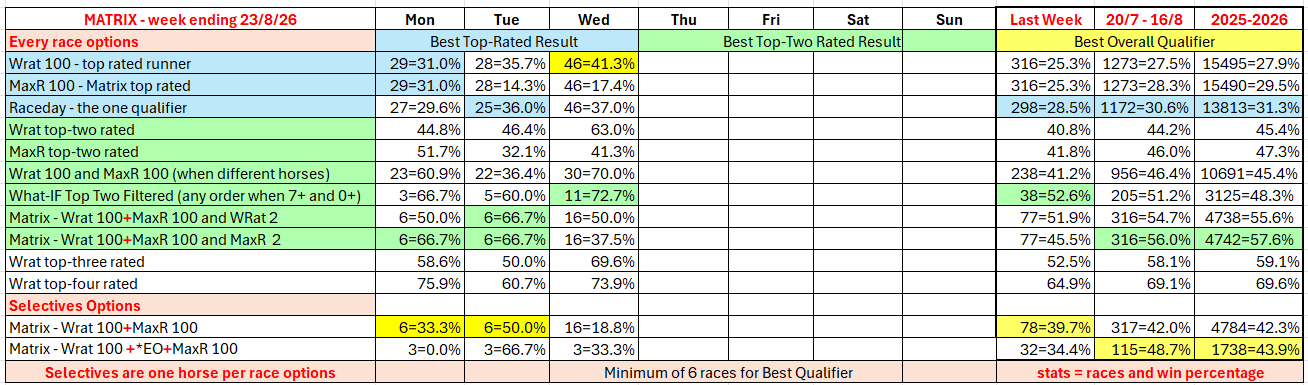Click the Mon column header
1308x385 pixels.
(419, 19)
